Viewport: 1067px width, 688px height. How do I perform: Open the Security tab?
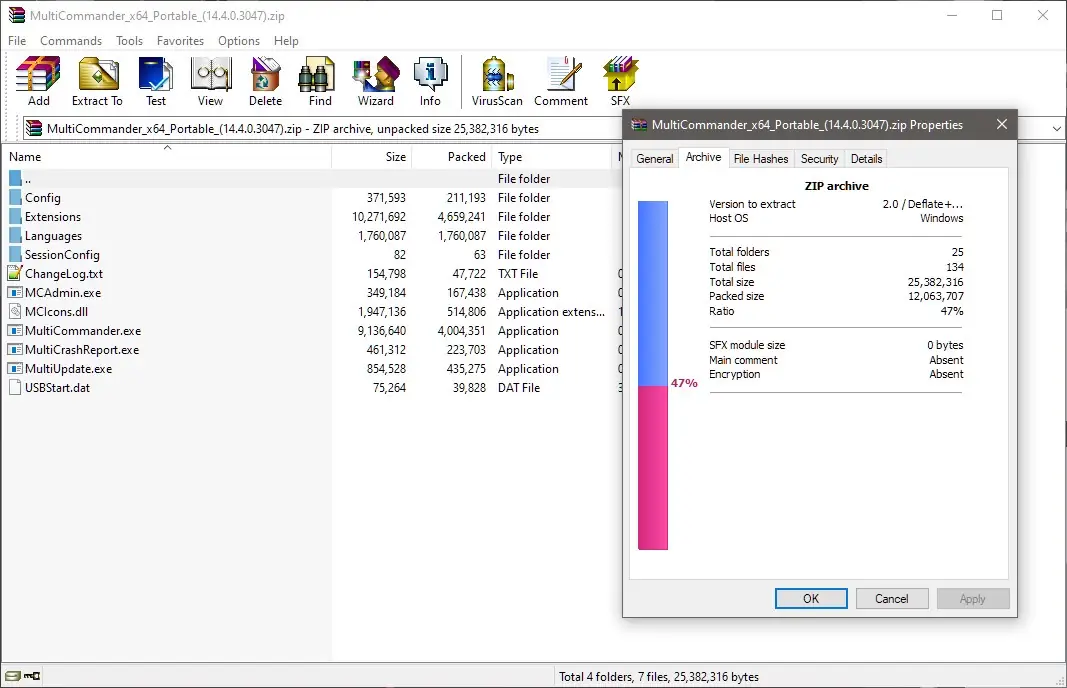819,159
